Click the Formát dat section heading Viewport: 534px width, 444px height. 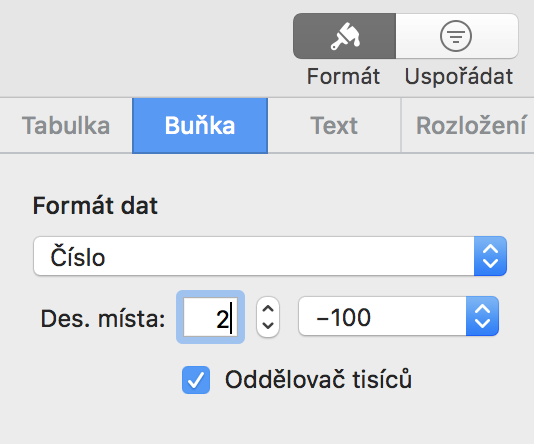(x=95, y=206)
